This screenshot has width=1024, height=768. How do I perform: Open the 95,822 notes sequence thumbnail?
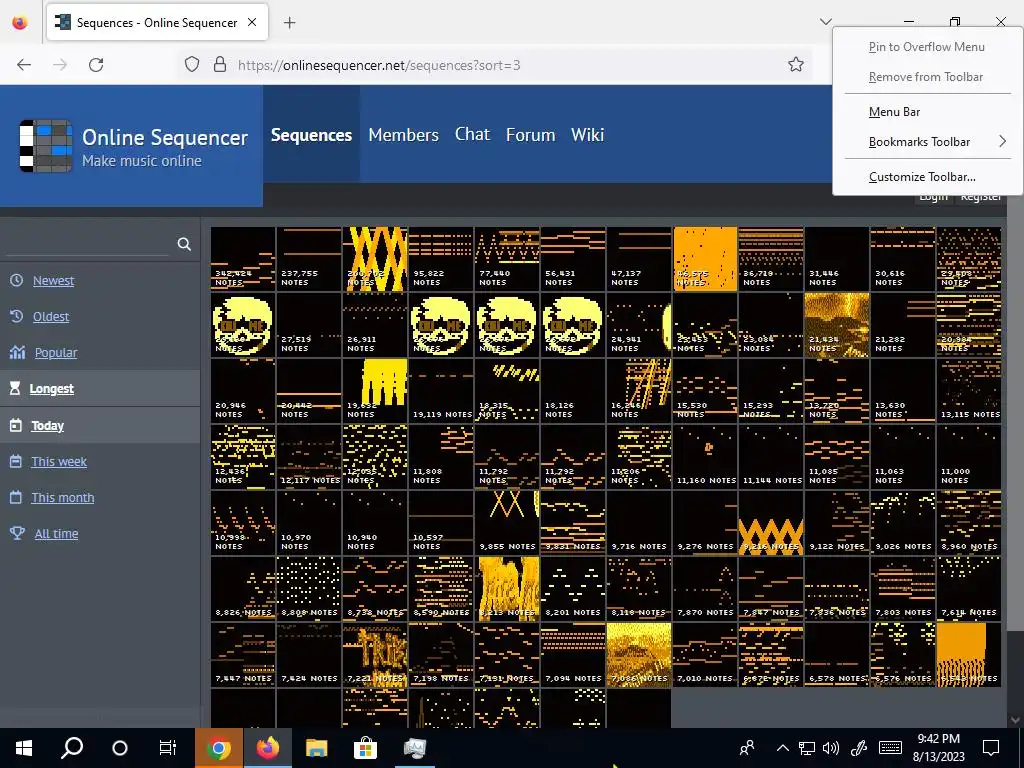coord(441,259)
